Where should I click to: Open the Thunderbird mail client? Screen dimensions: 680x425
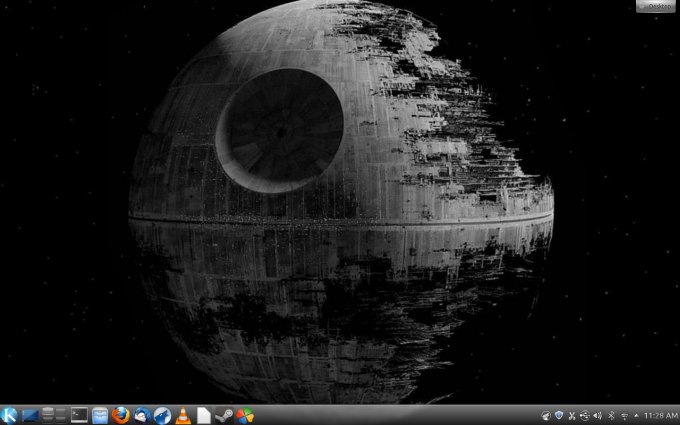[x=142, y=415]
